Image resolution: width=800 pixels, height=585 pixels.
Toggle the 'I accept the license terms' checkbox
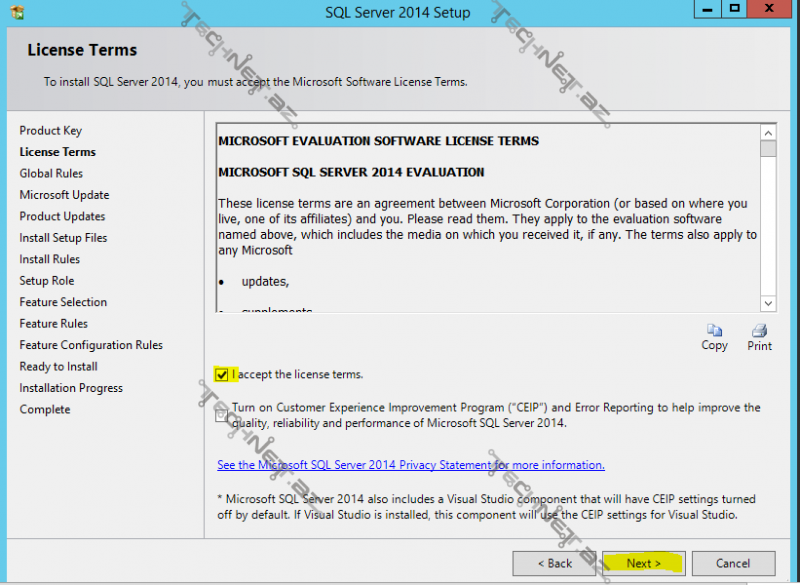(222, 375)
